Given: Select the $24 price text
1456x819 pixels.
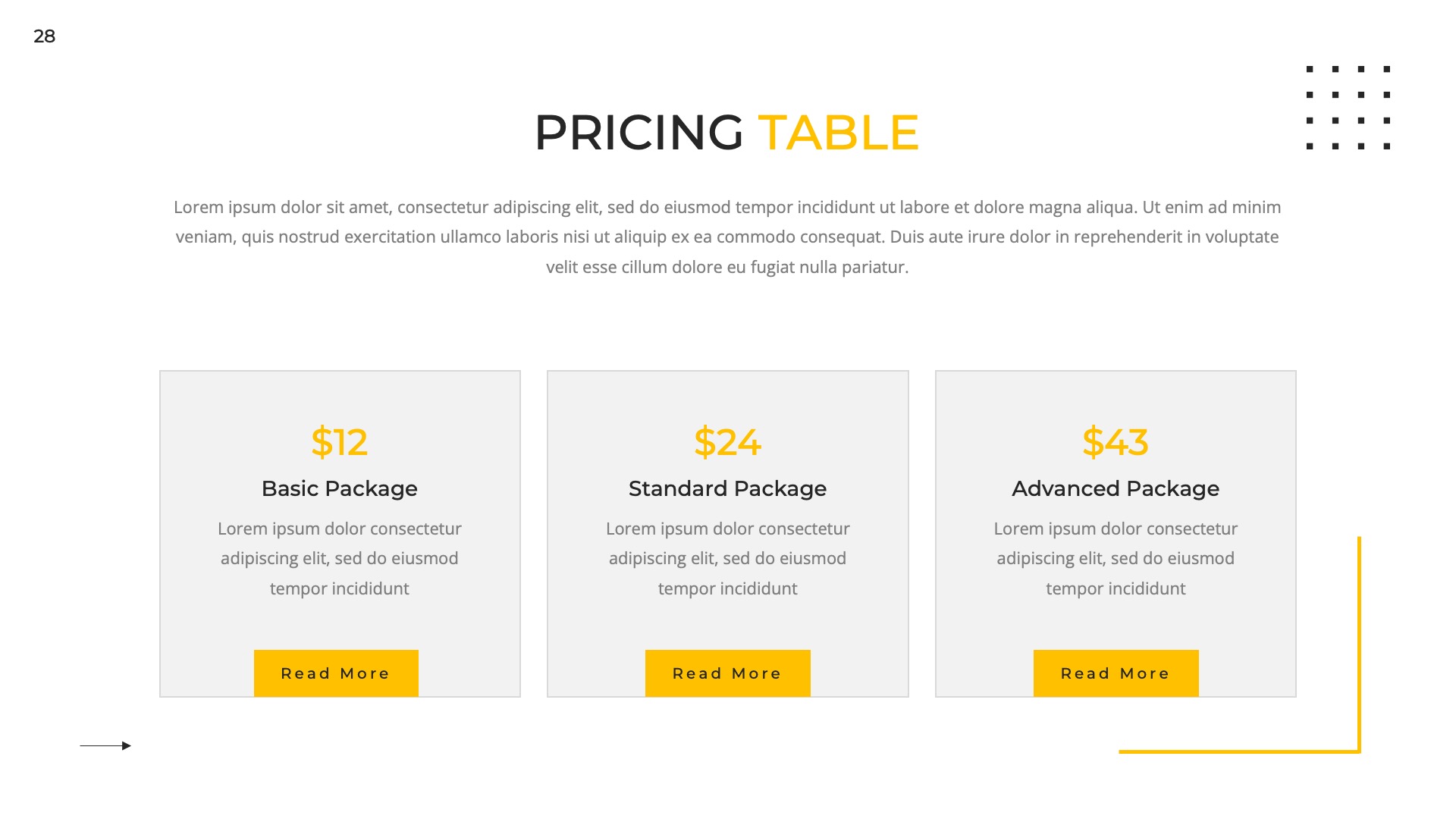Looking at the screenshot, I should (727, 442).
